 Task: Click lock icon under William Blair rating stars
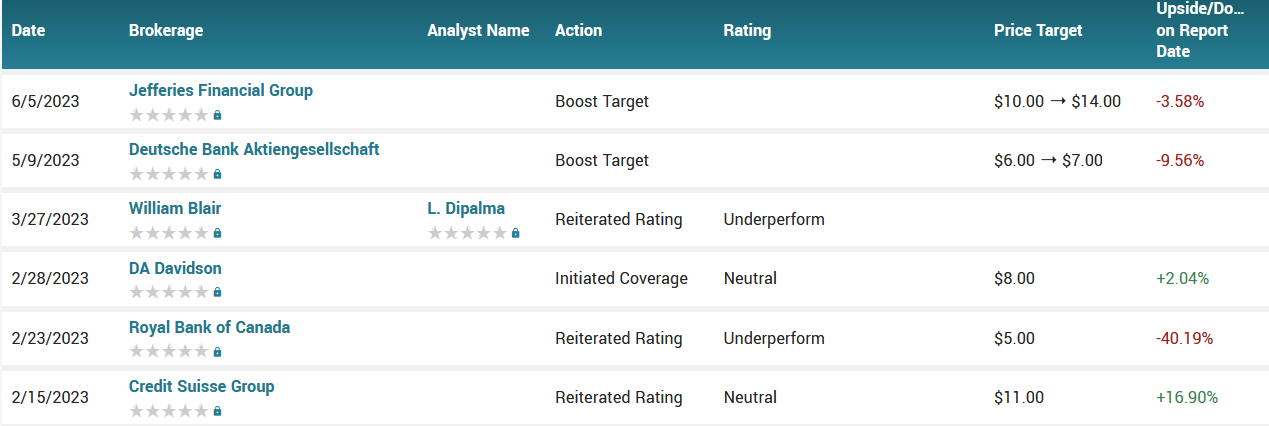pos(217,233)
